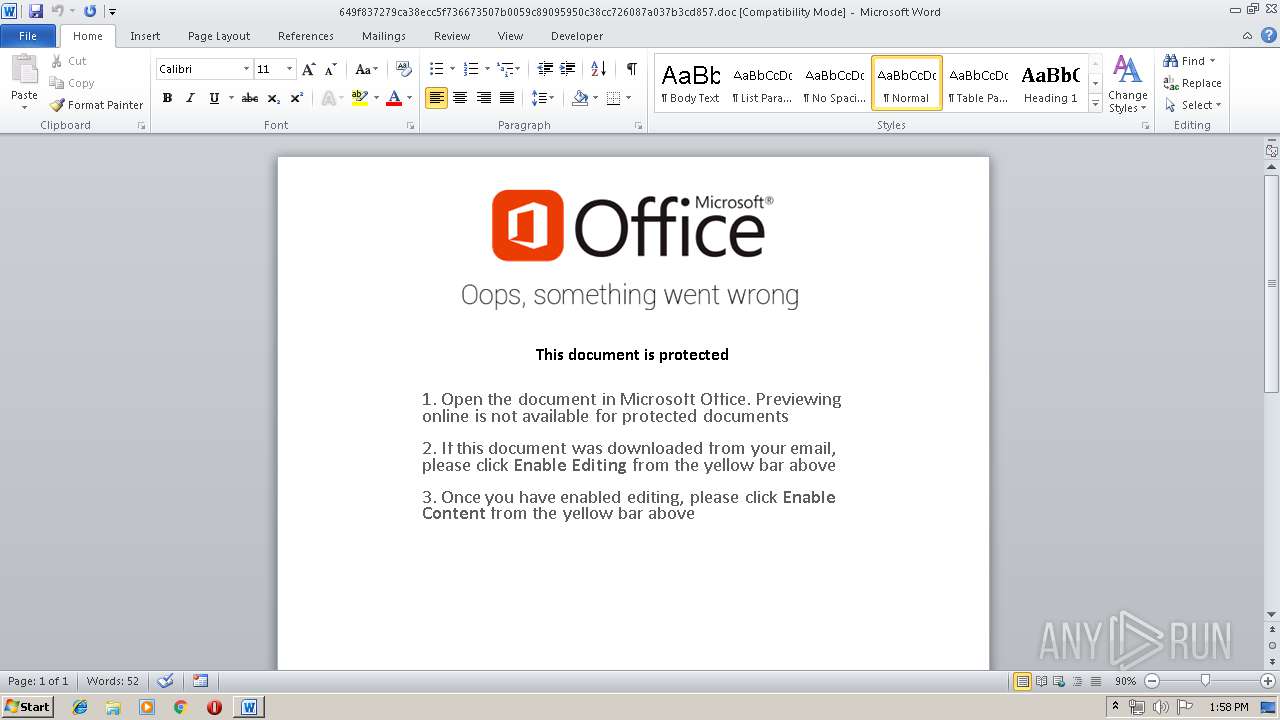The width and height of the screenshot is (1280, 720).
Task: Click the Cut scissors icon
Action: [57, 61]
